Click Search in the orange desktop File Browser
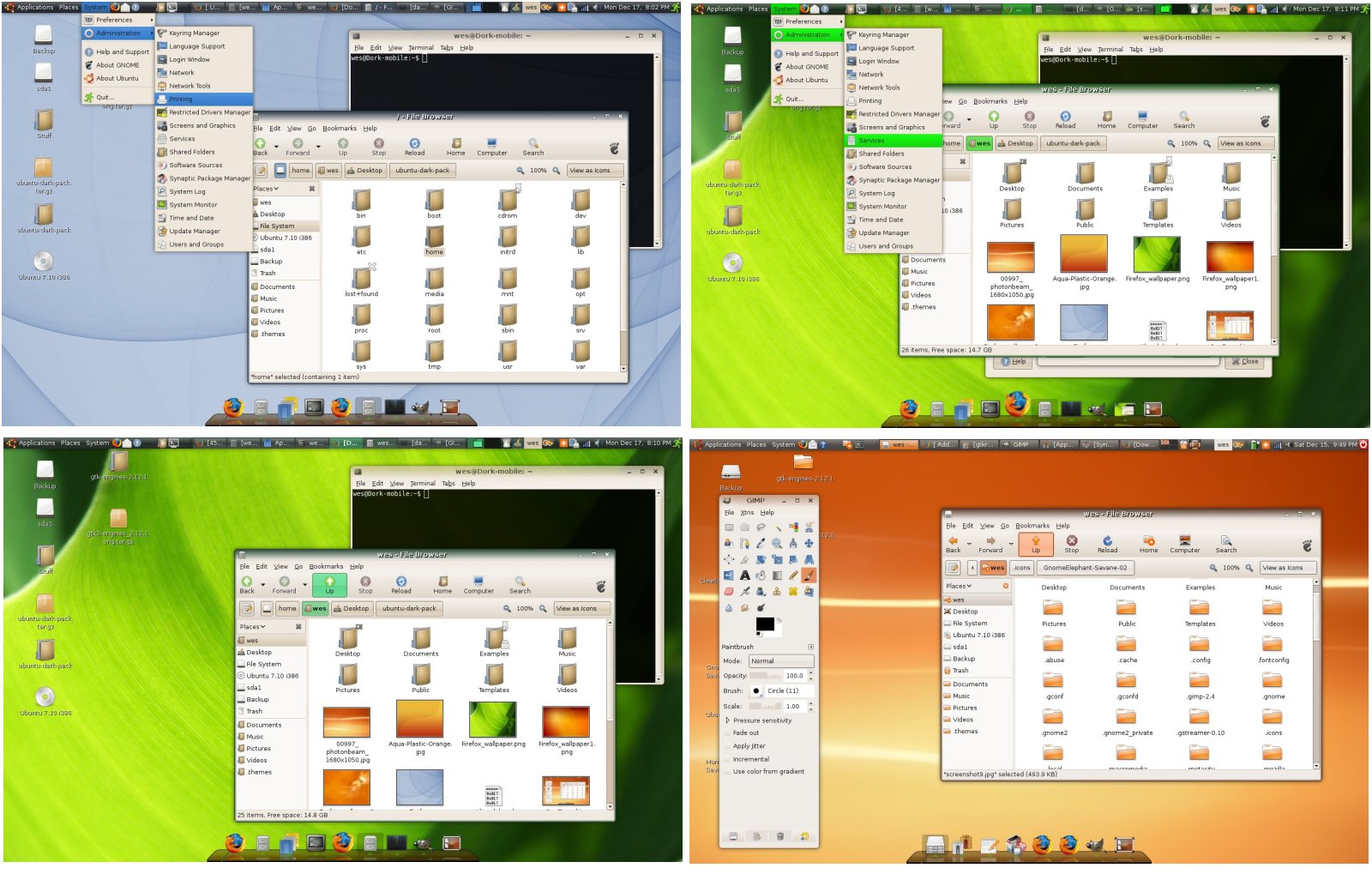The width and height of the screenshot is (1372, 892). pyautogui.click(x=1226, y=545)
